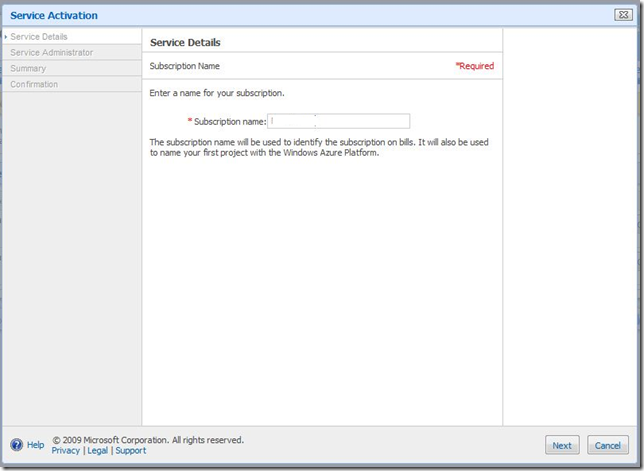
Task: Open the Privacy link
Action: [65, 450]
